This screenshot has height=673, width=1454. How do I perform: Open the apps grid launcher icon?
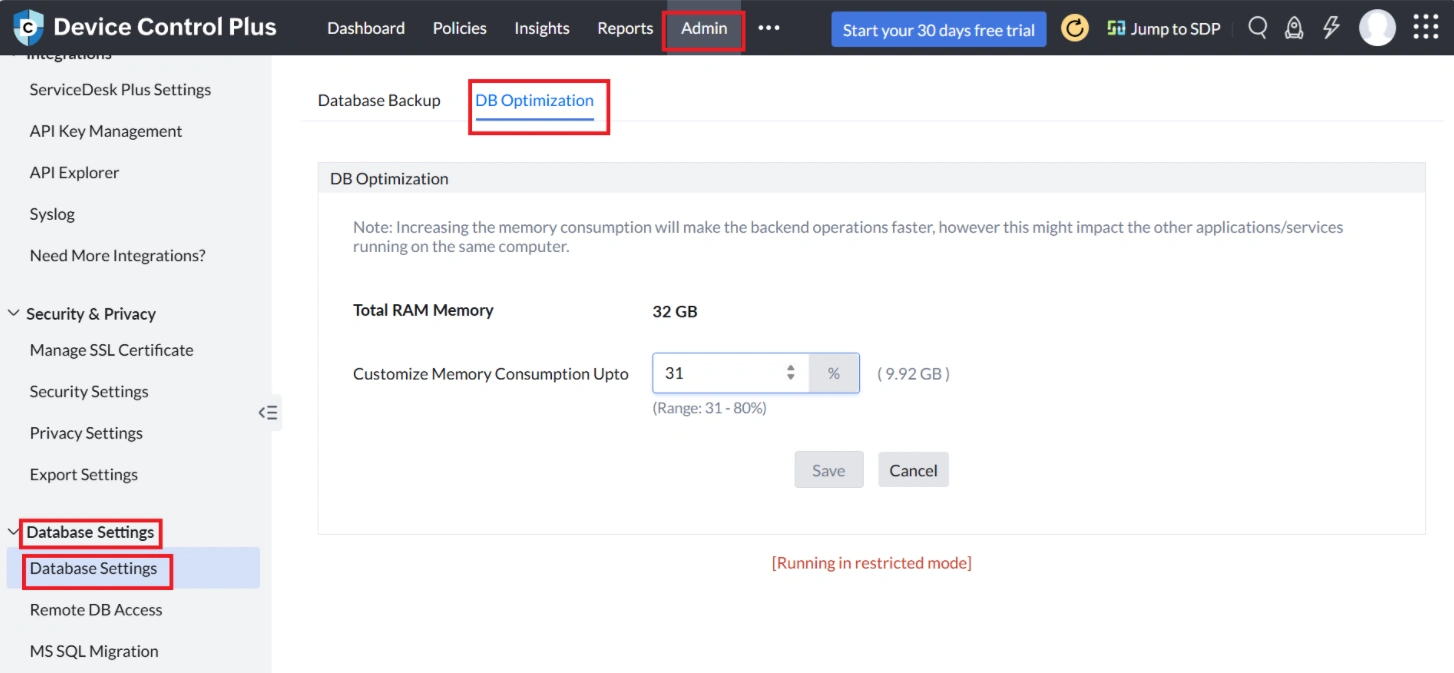click(1426, 28)
